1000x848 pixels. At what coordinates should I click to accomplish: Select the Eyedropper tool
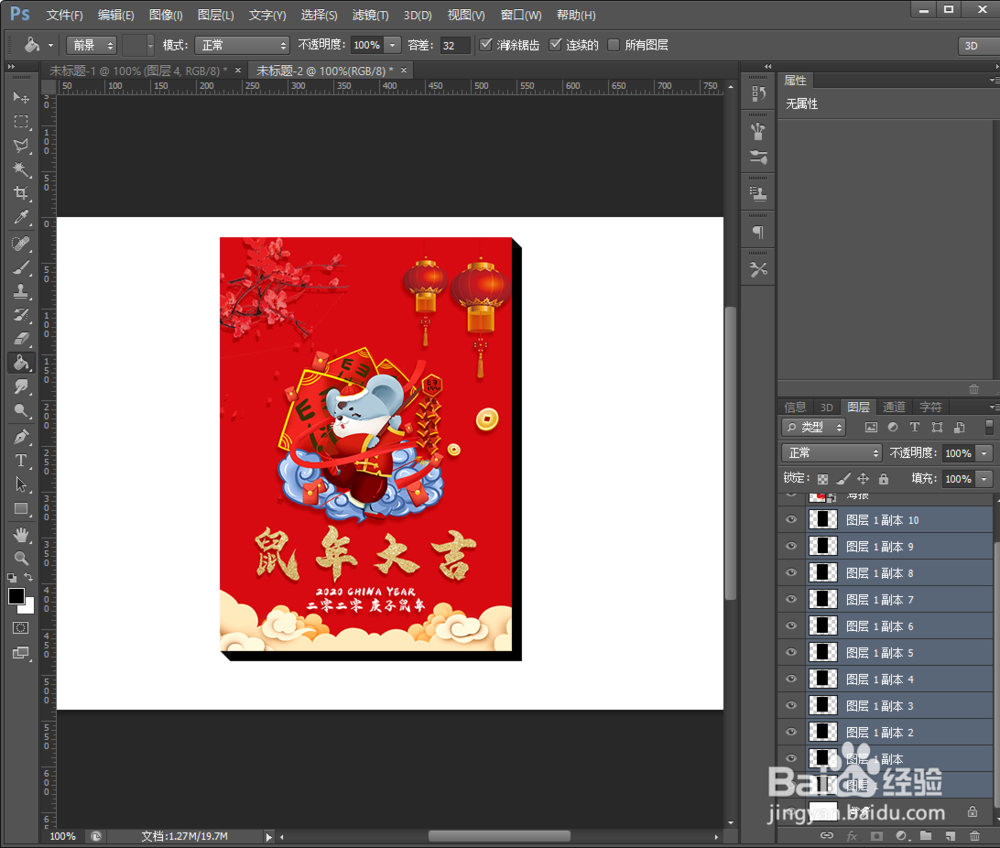point(21,218)
